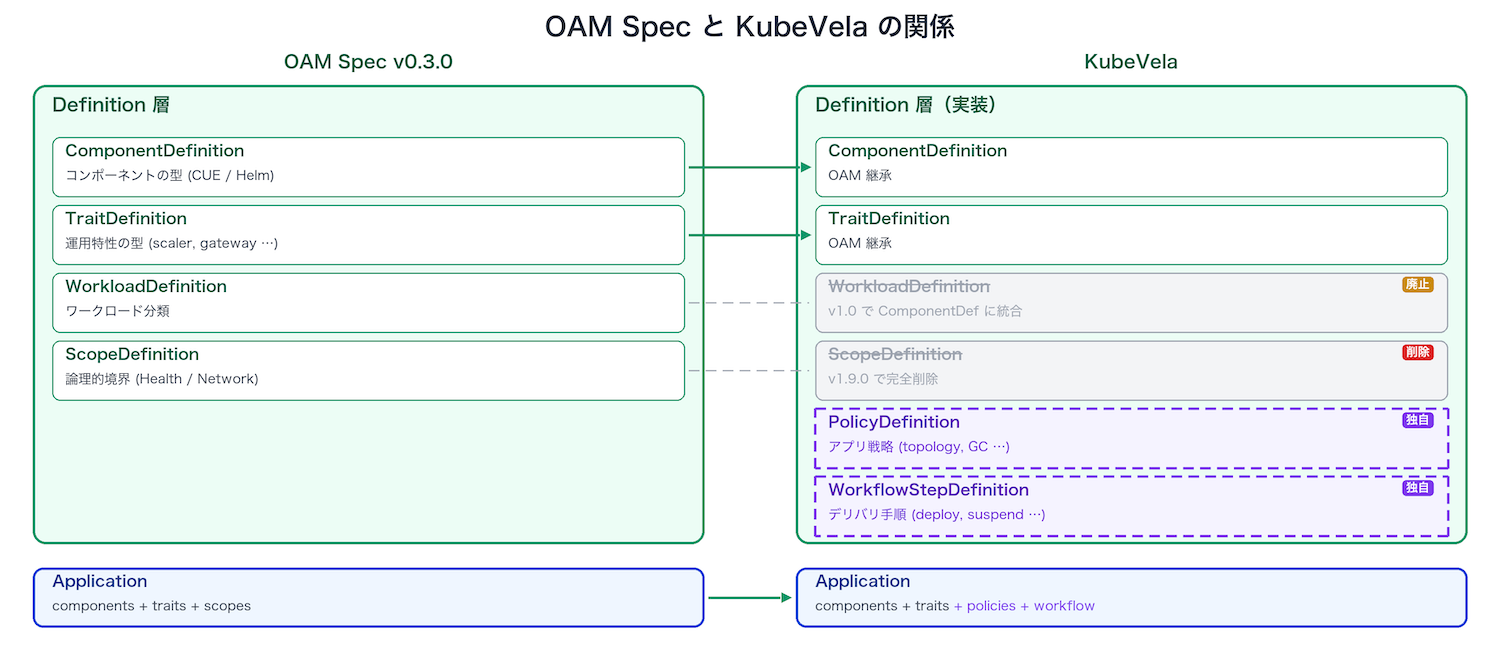
Task: Click the purple '+ policies + workflow' text
Action: [1024, 606]
